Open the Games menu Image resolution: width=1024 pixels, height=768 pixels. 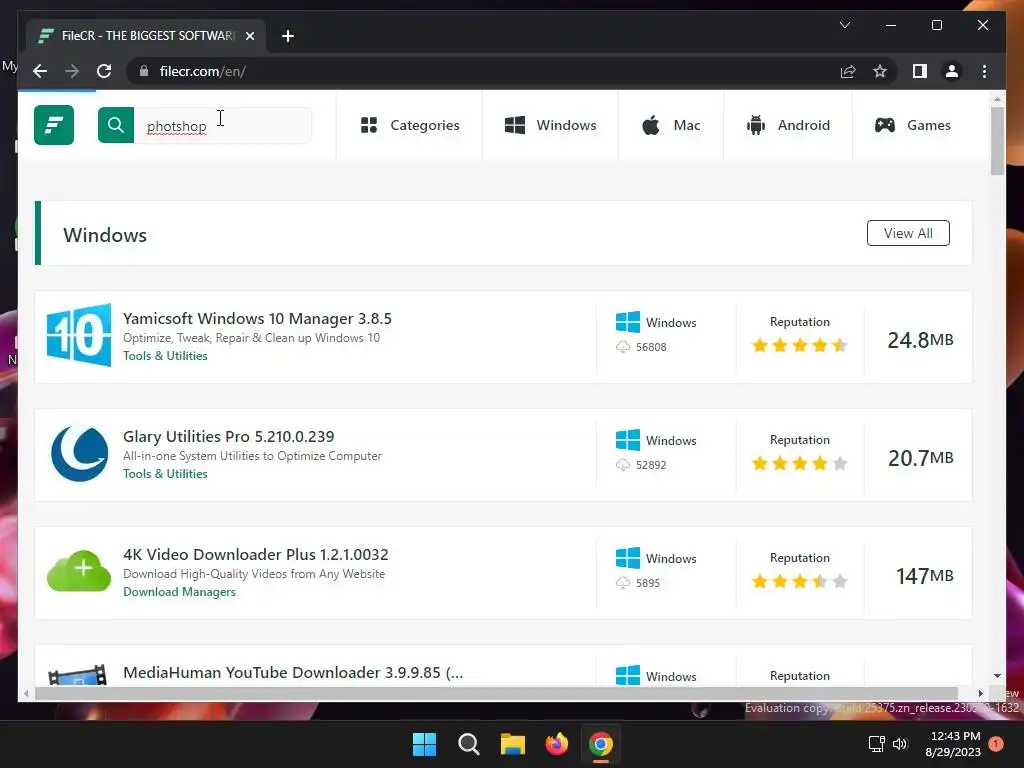(912, 125)
